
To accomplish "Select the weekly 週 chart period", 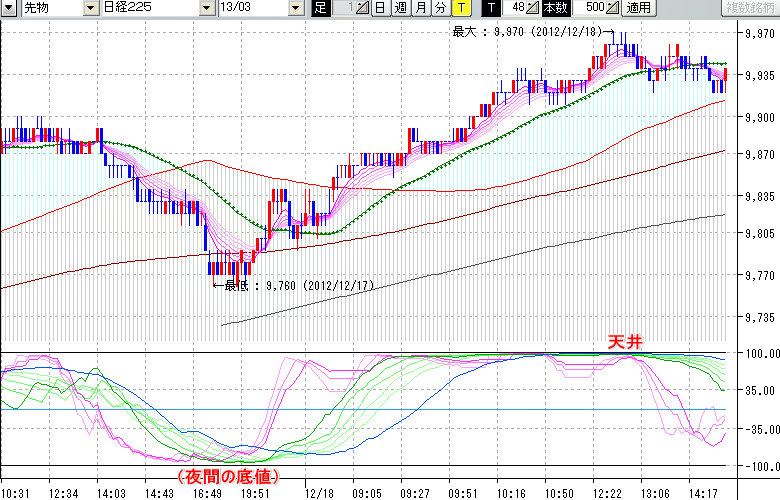I will [x=399, y=8].
